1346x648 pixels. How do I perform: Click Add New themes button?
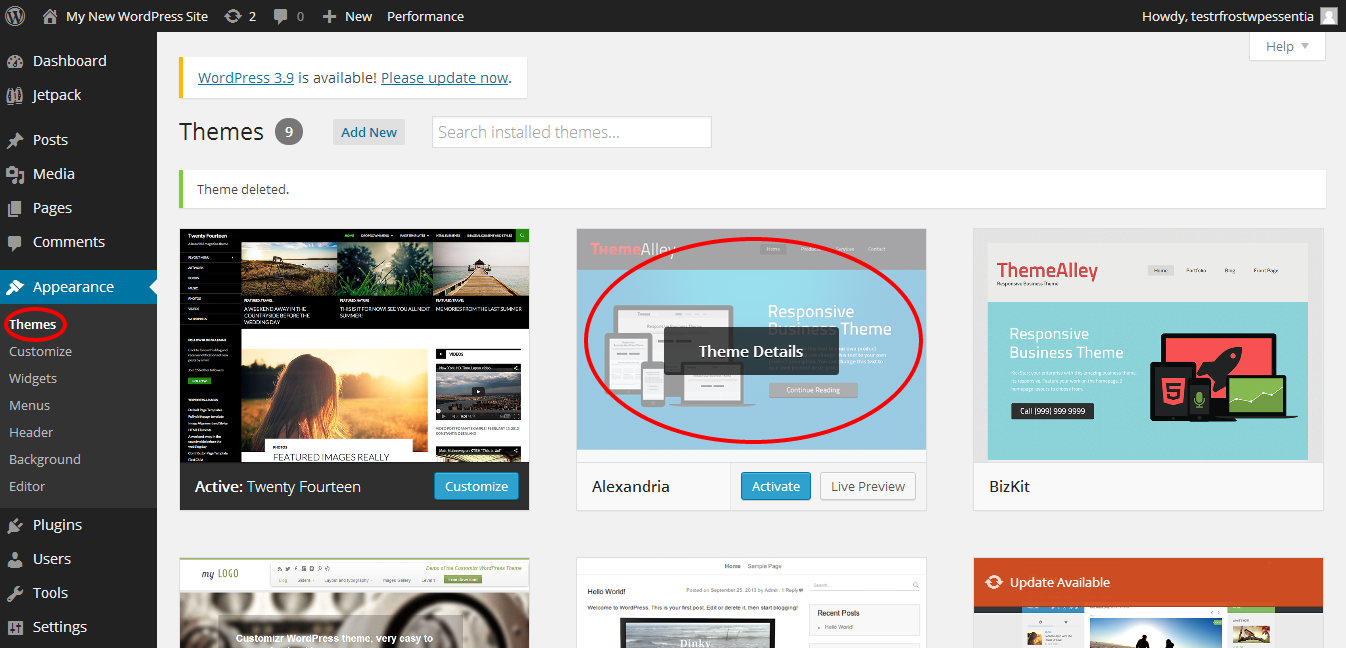368,131
